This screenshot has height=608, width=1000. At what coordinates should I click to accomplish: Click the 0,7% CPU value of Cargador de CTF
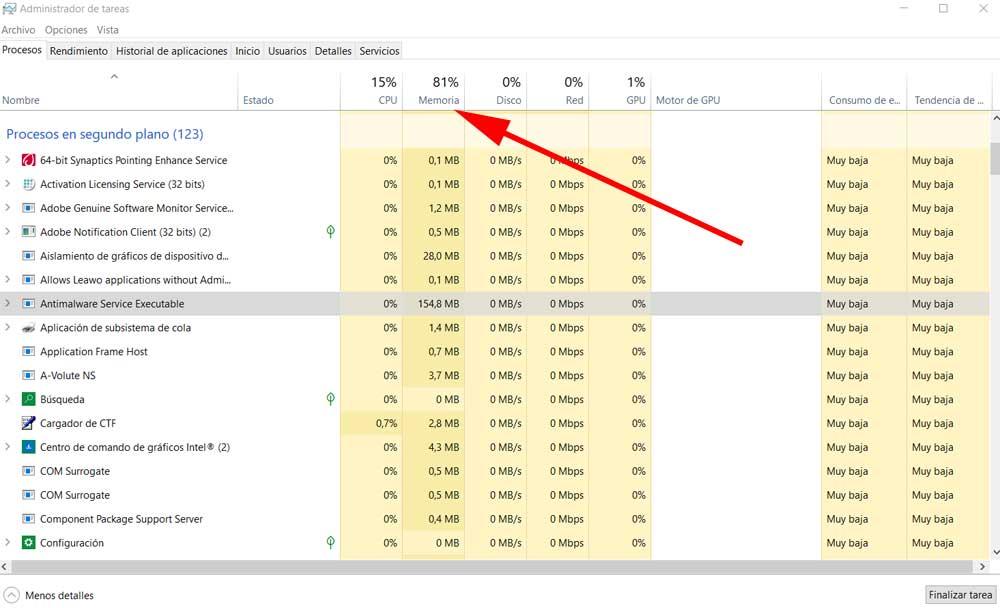[x=386, y=424]
